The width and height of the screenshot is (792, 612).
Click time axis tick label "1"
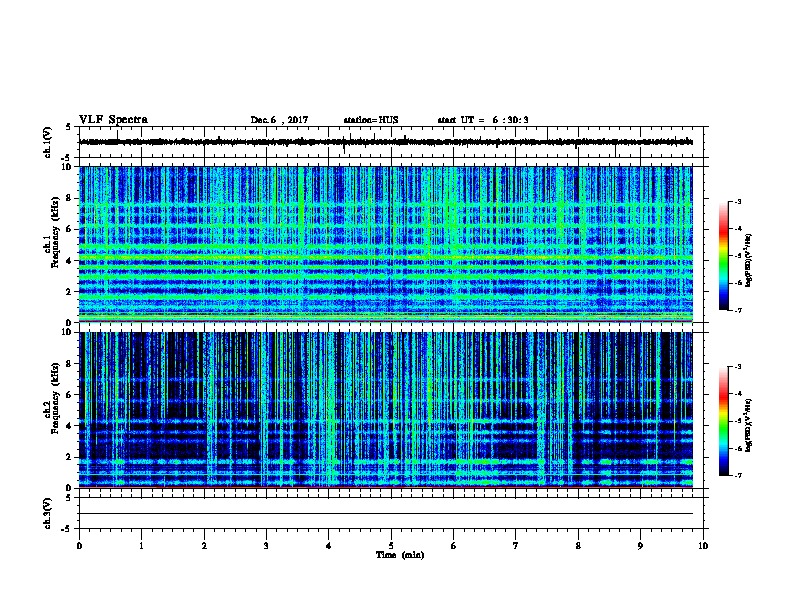click(x=141, y=546)
